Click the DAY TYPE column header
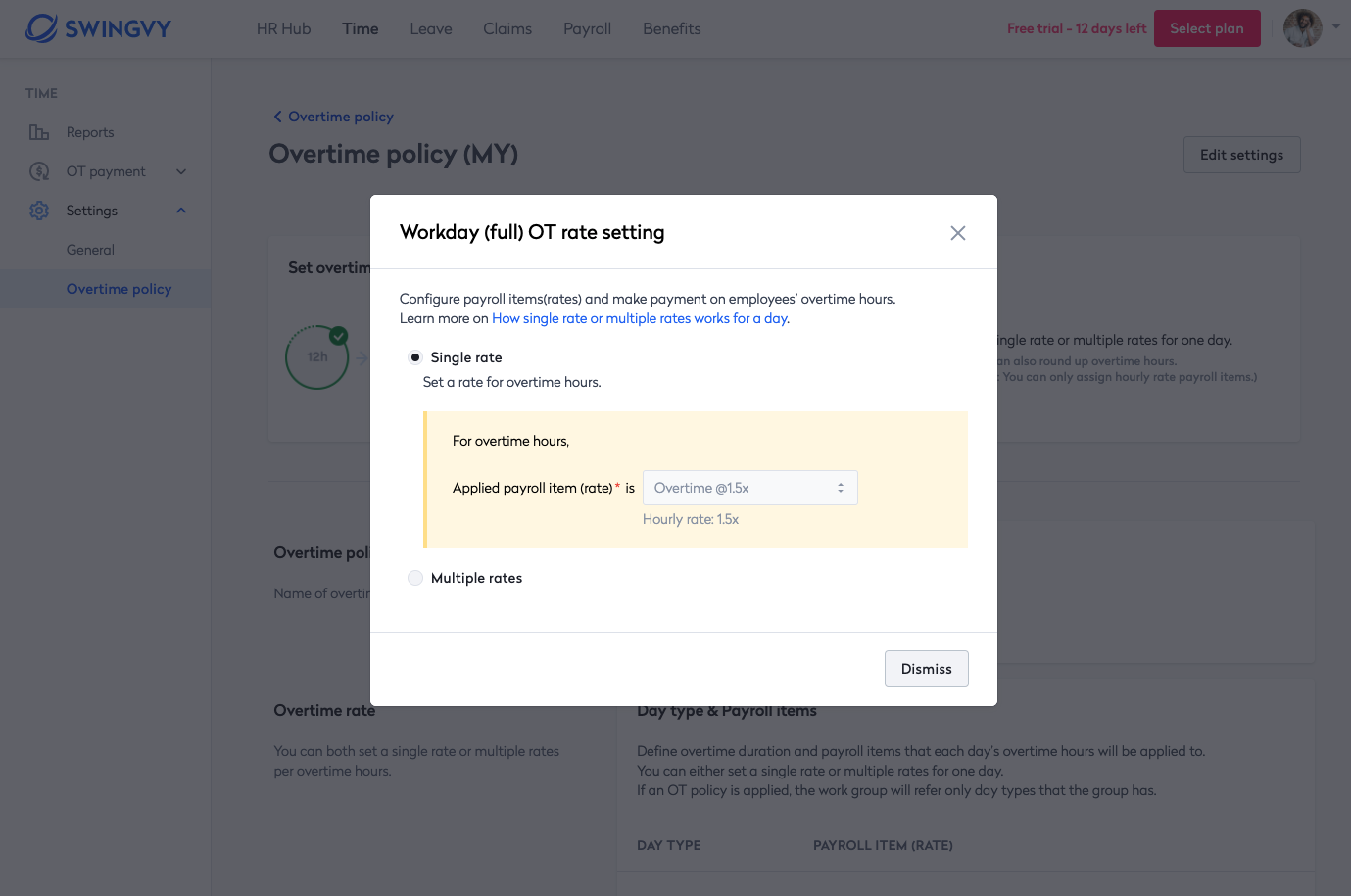1351x896 pixels. tap(669, 845)
